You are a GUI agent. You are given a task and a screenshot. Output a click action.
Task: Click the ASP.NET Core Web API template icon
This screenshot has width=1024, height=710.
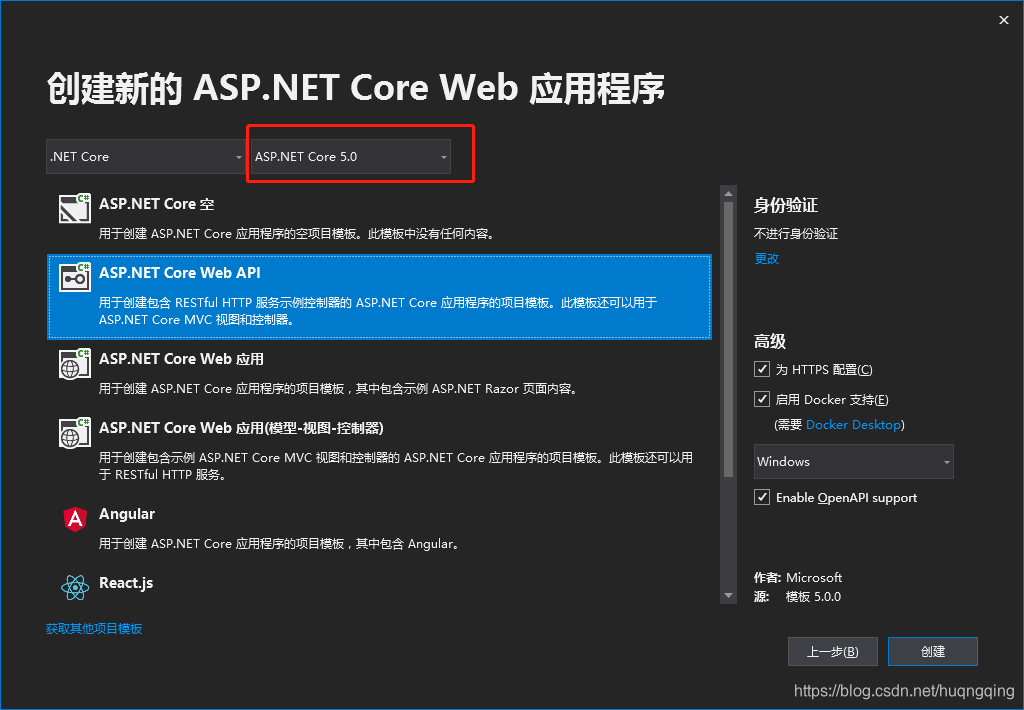pyautogui.click(x=74, y=278)
